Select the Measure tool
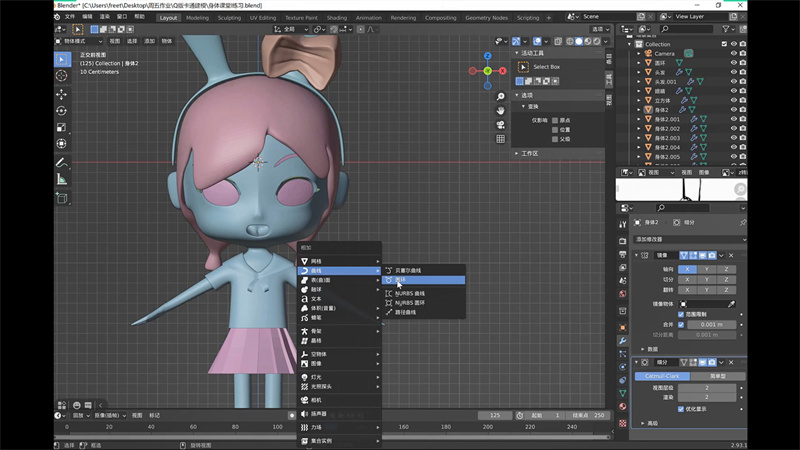The image size is (800, 450). click(x=61, y=179)
